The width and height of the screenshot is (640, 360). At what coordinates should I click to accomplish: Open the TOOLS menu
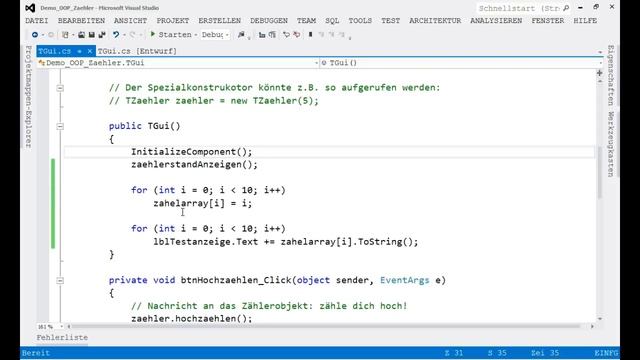[360, 20]
